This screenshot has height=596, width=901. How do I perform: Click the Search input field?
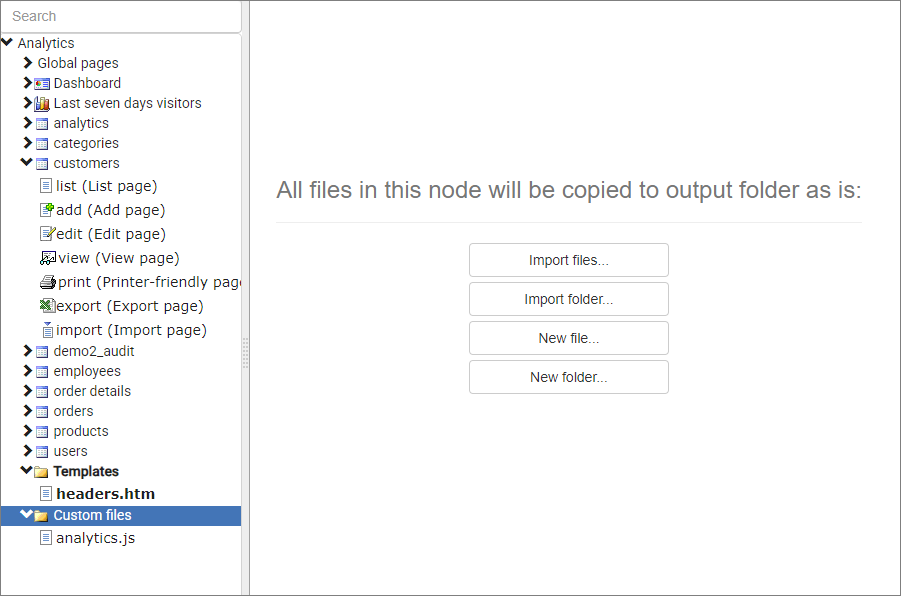121,16
